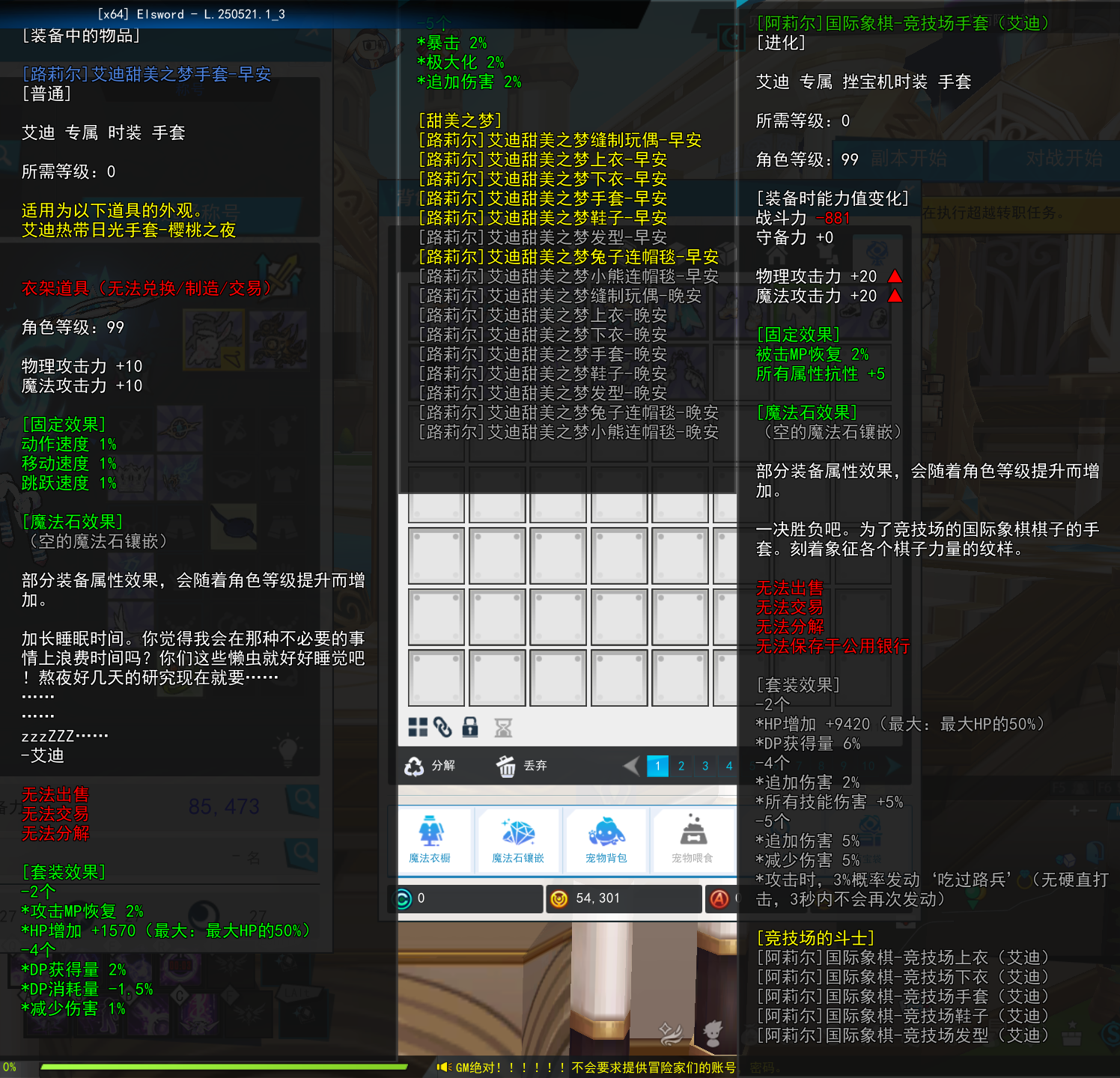Click the C currency field showing 0
This screenshot has width=1120, height=1078.
(466, 898)
